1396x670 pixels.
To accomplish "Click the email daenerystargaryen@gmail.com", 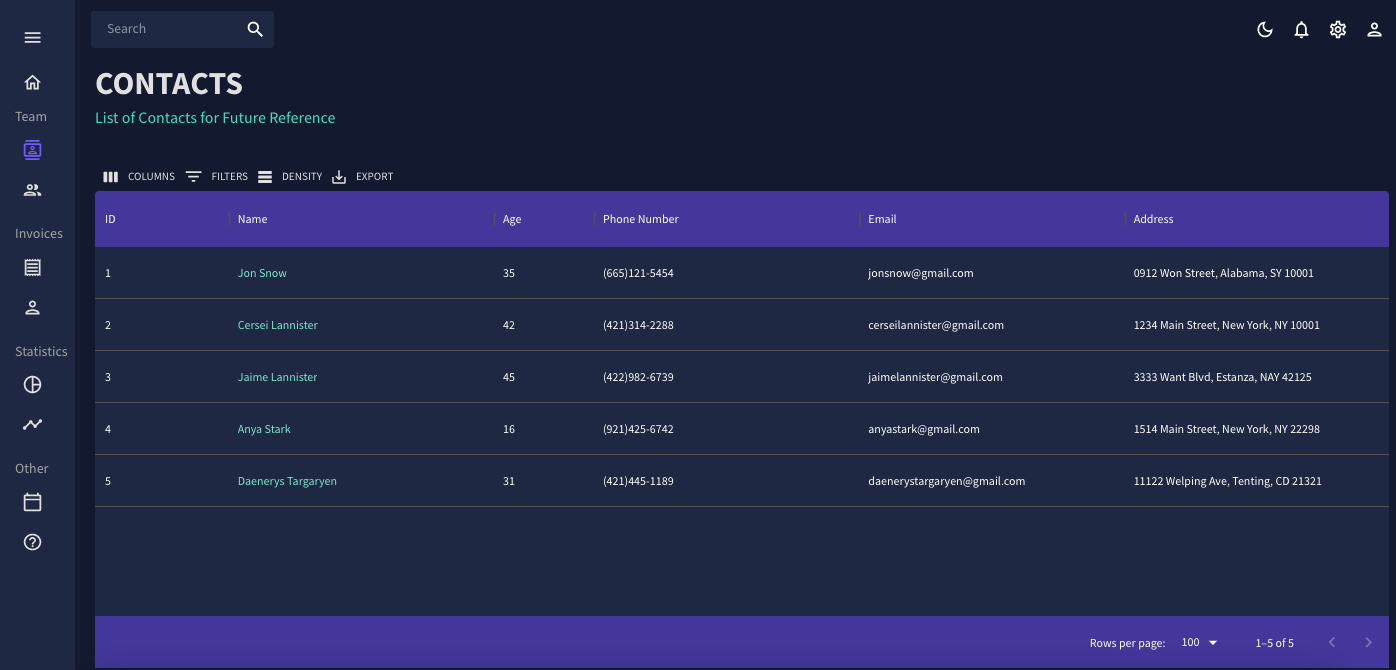I will point(947,481).
